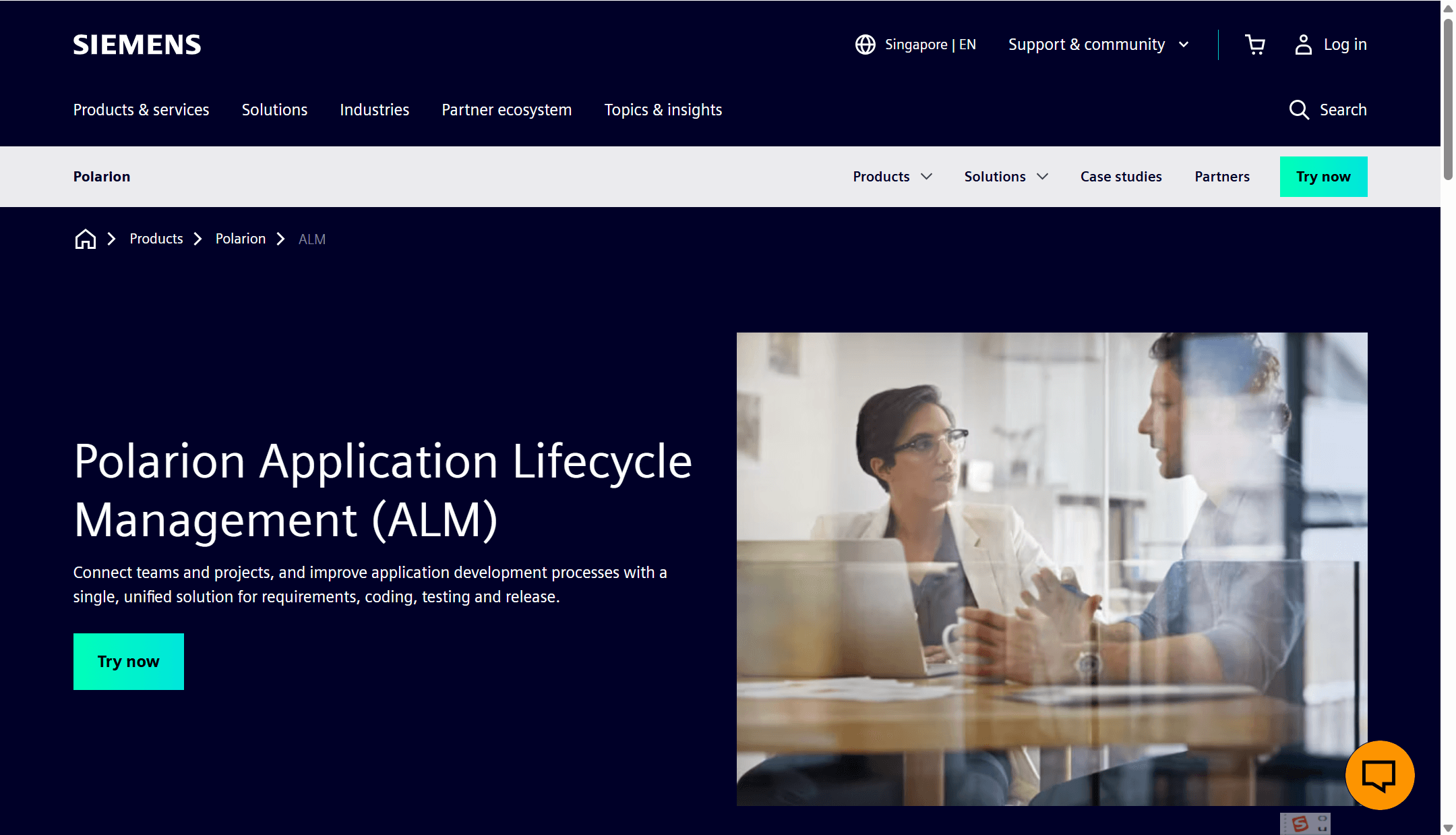Click Try now in the Polarion bar
Screen dimensions: 1456x835
tap(1323, 177)
